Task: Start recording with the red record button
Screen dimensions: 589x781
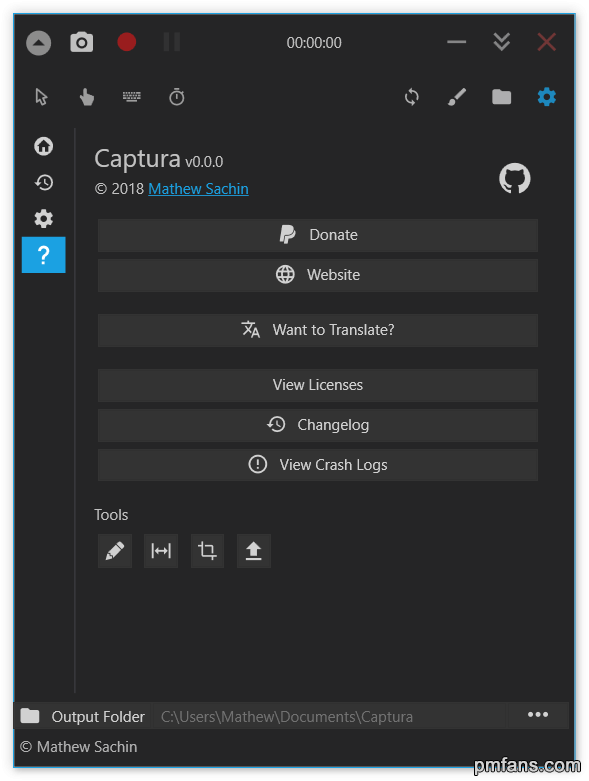Action: pos(126,42)
